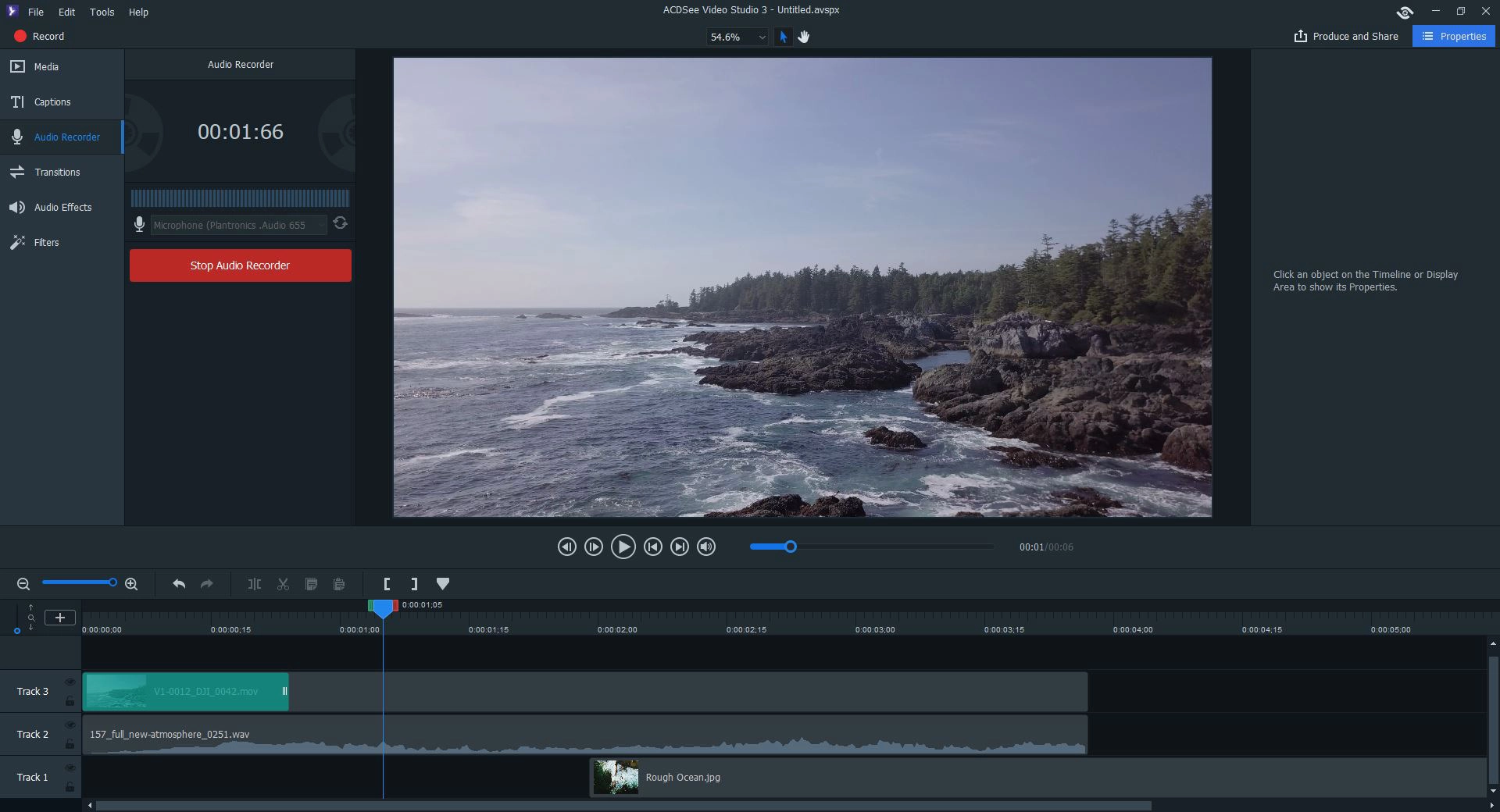Click the Split clip icon in timeline toolbar
1500x812 pixels.
pyautogui.click(x=255, y=584)
